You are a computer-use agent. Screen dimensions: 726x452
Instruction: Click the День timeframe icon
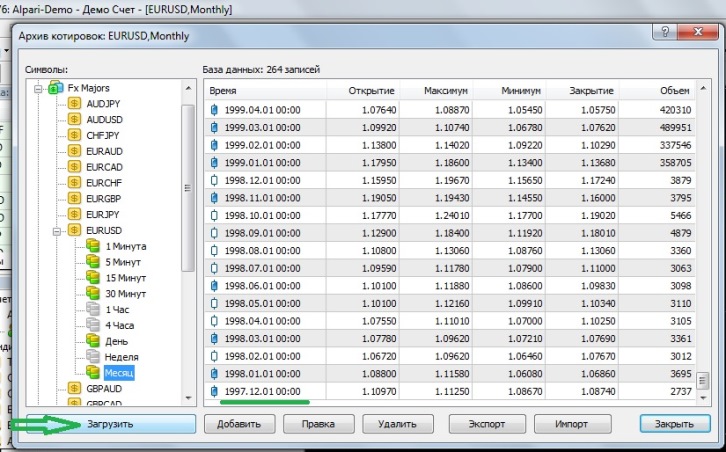(x=93, y=341)
